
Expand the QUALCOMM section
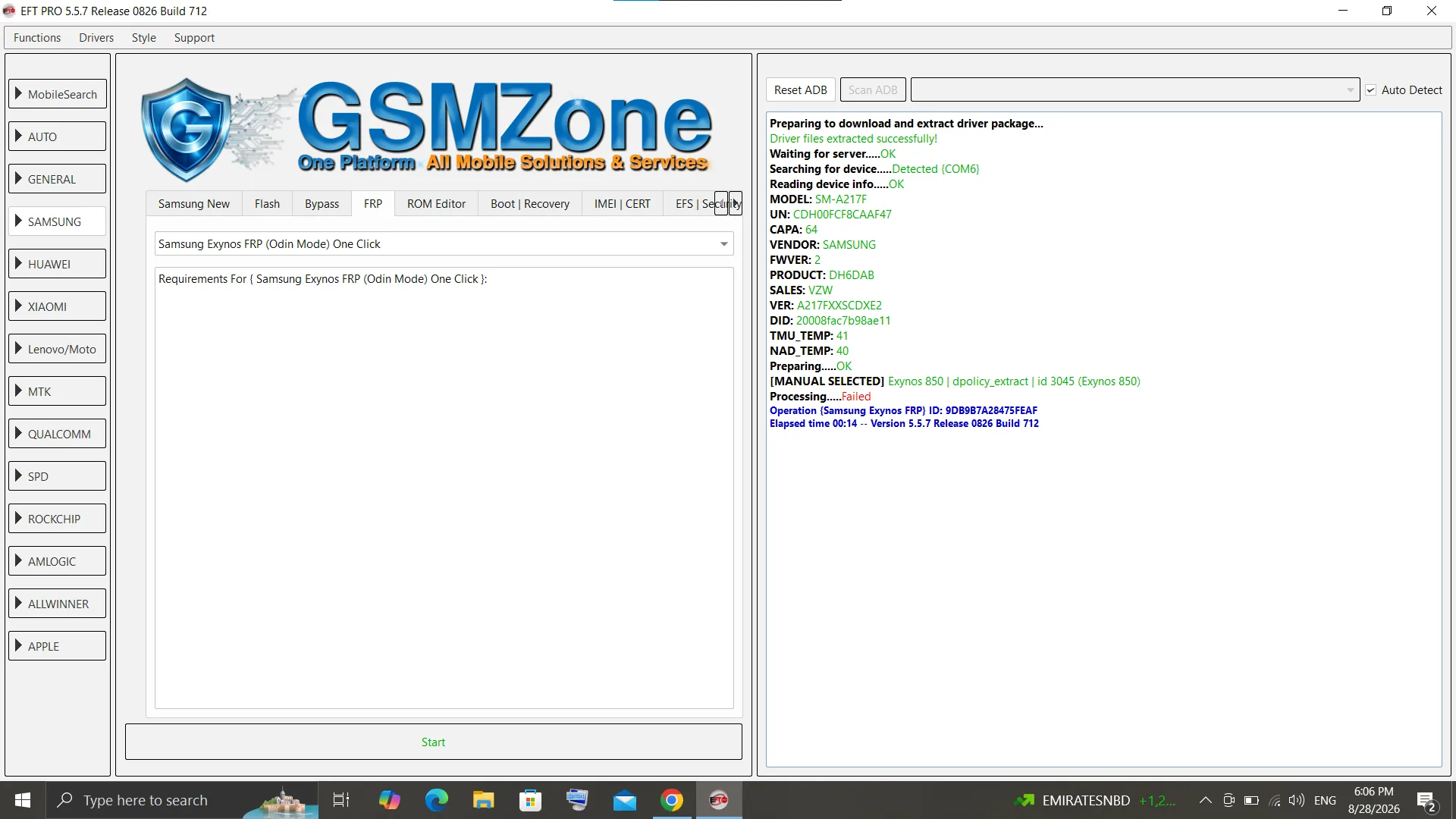click(x=58, y=434)
